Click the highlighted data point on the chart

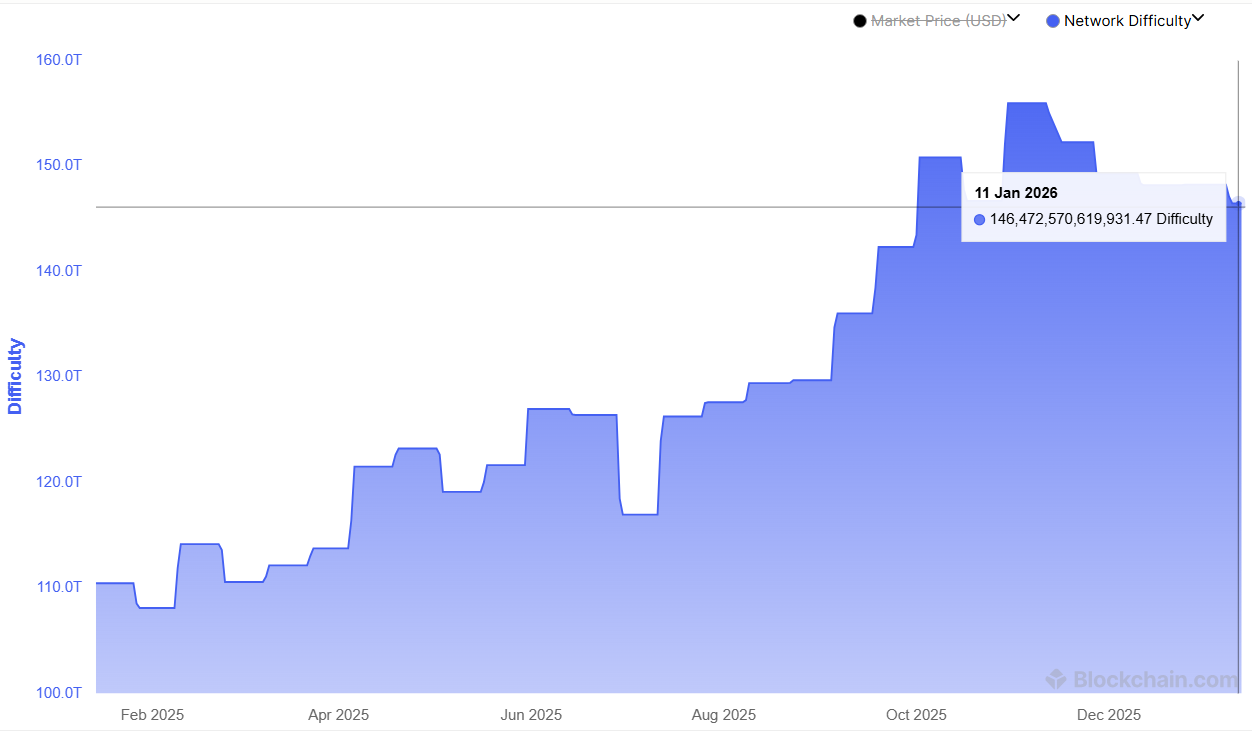[x=1237, y=204]
